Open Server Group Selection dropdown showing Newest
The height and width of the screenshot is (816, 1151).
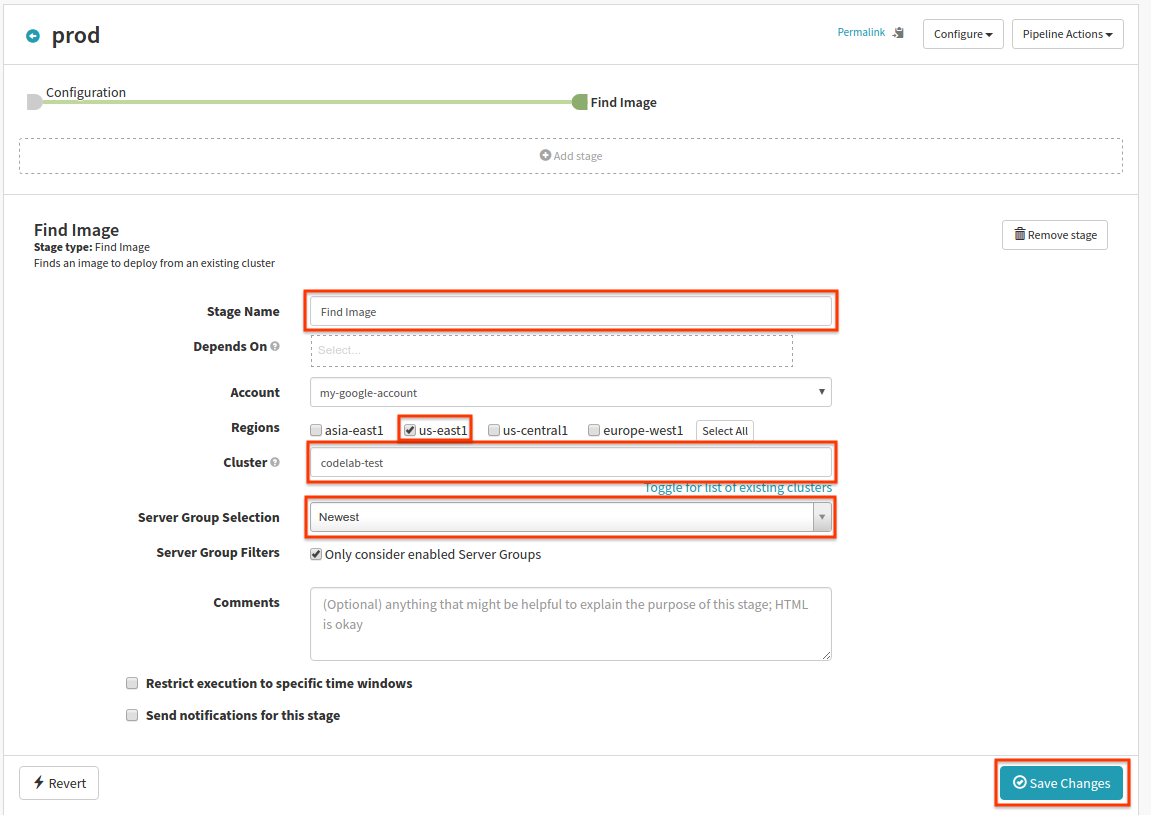(570, 517)
